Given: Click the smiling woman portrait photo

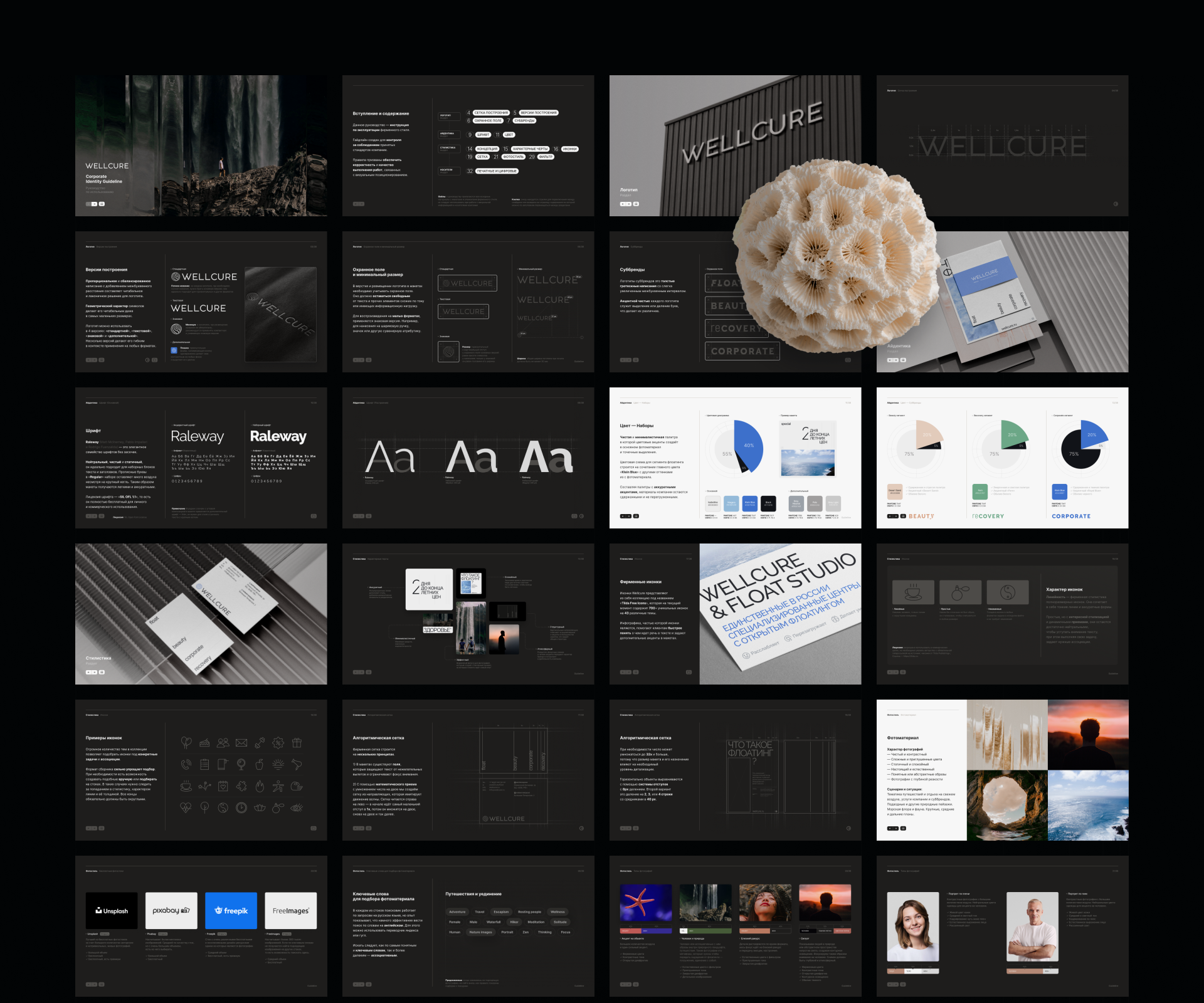Looking at the screenshot, I should pos(913,927).
